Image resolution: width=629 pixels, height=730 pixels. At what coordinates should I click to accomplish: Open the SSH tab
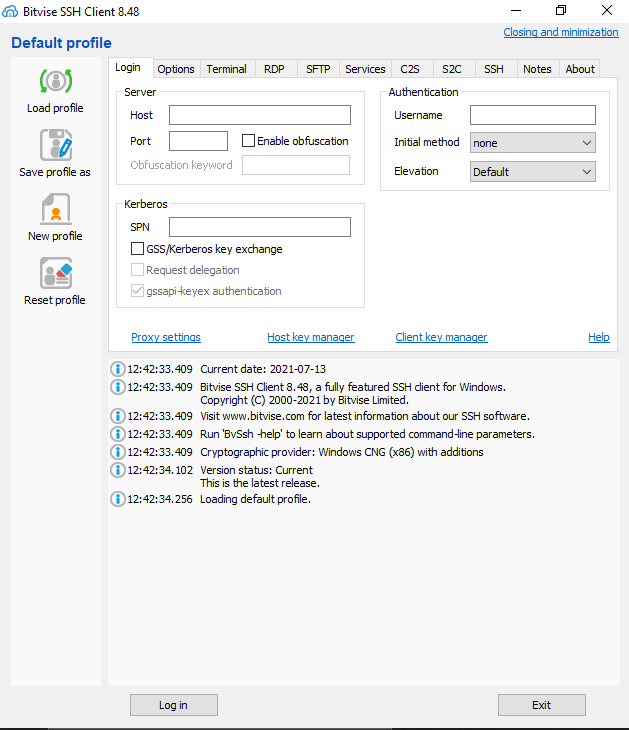click(x=494, y=69)
